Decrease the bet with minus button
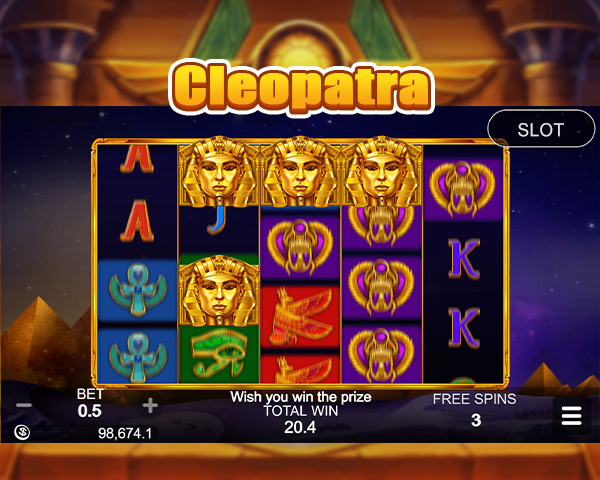The height and width of the screenshot is (480, 600). pos(24,405)
